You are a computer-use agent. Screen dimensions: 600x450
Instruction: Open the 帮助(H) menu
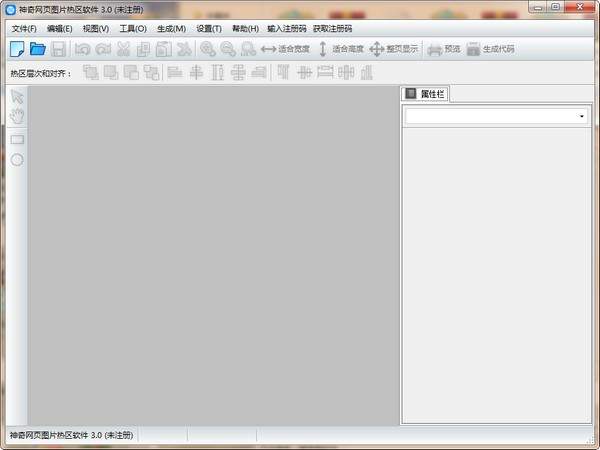point(245,29)
